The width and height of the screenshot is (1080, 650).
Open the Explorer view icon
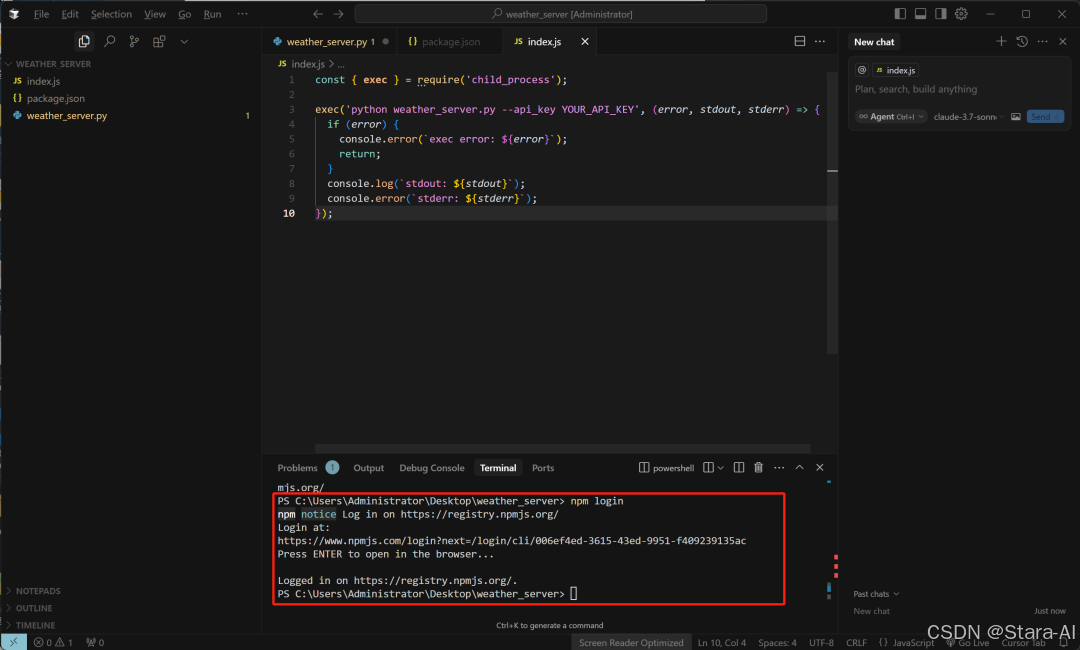[x=84, y=41]
